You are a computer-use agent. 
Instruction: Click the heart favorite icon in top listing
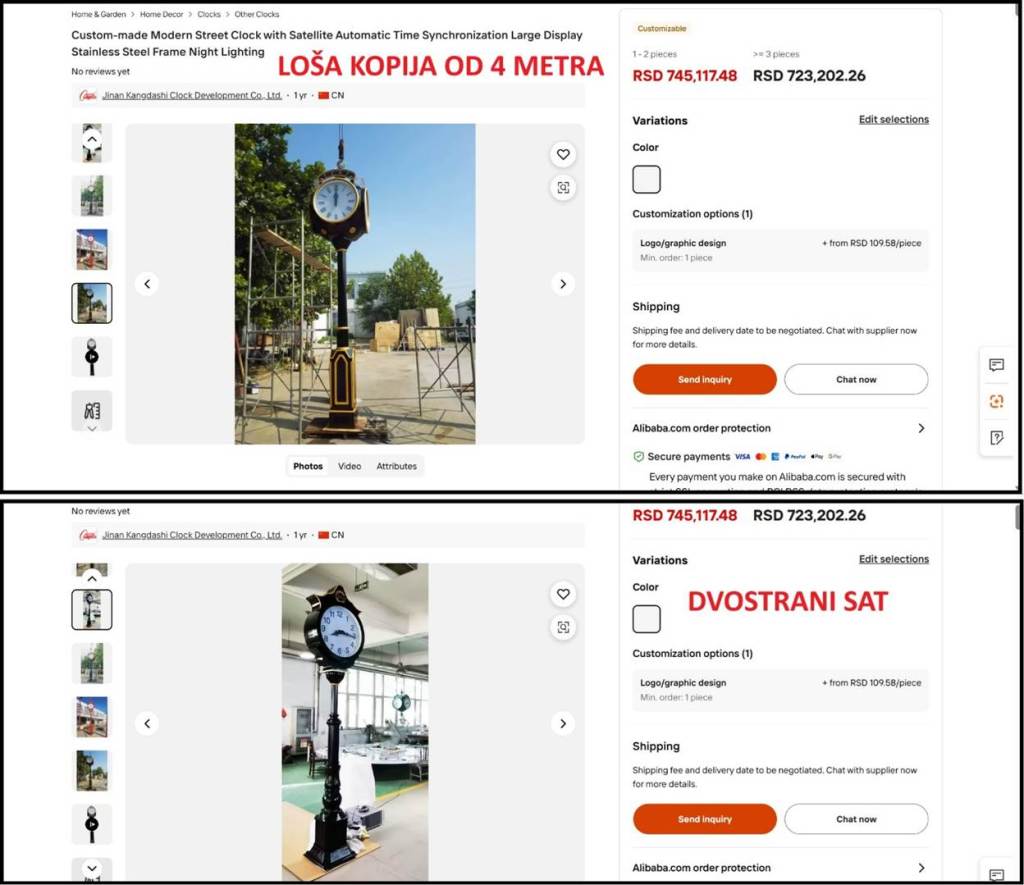[563, 154]
